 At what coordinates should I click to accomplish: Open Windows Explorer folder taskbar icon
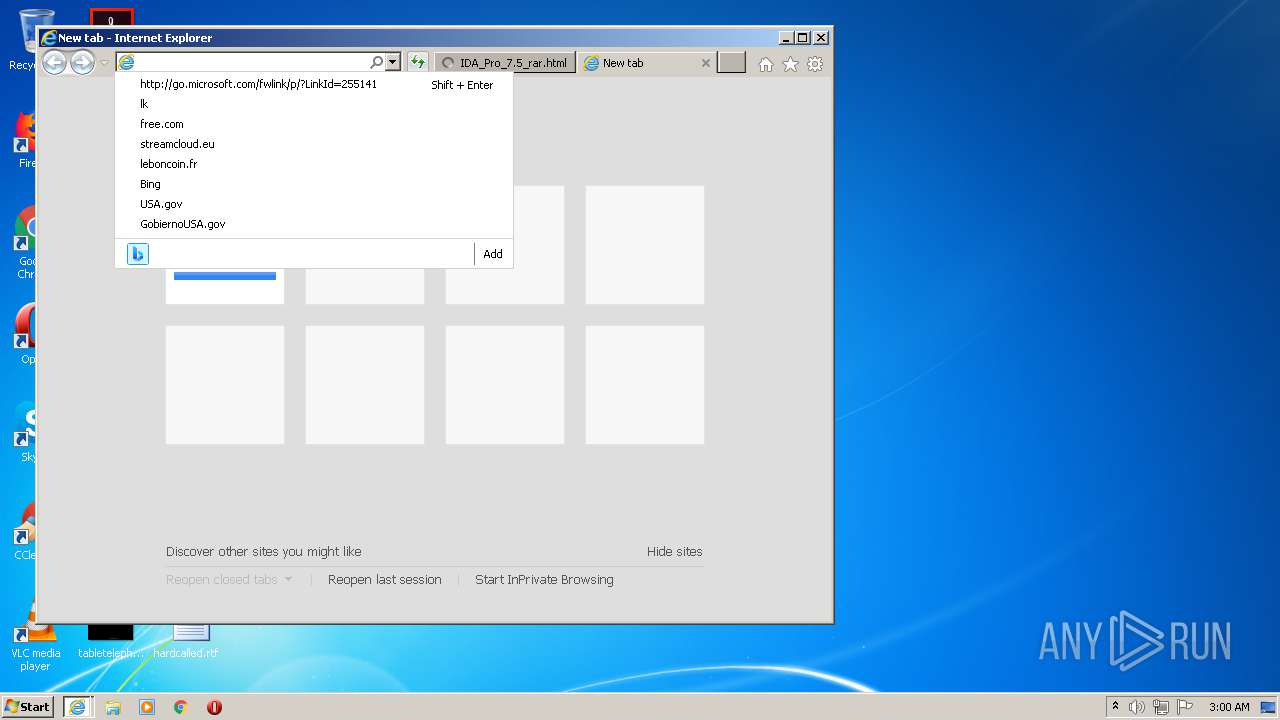[113, 707]
